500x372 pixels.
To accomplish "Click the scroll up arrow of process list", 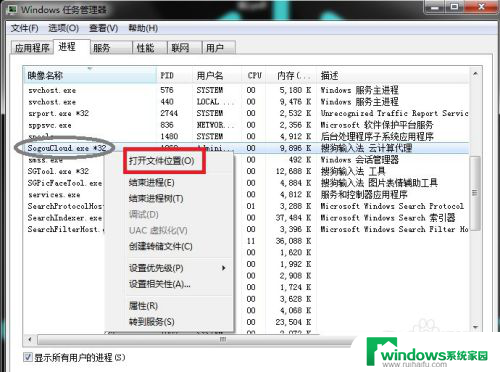I will [x=475, y=73].
